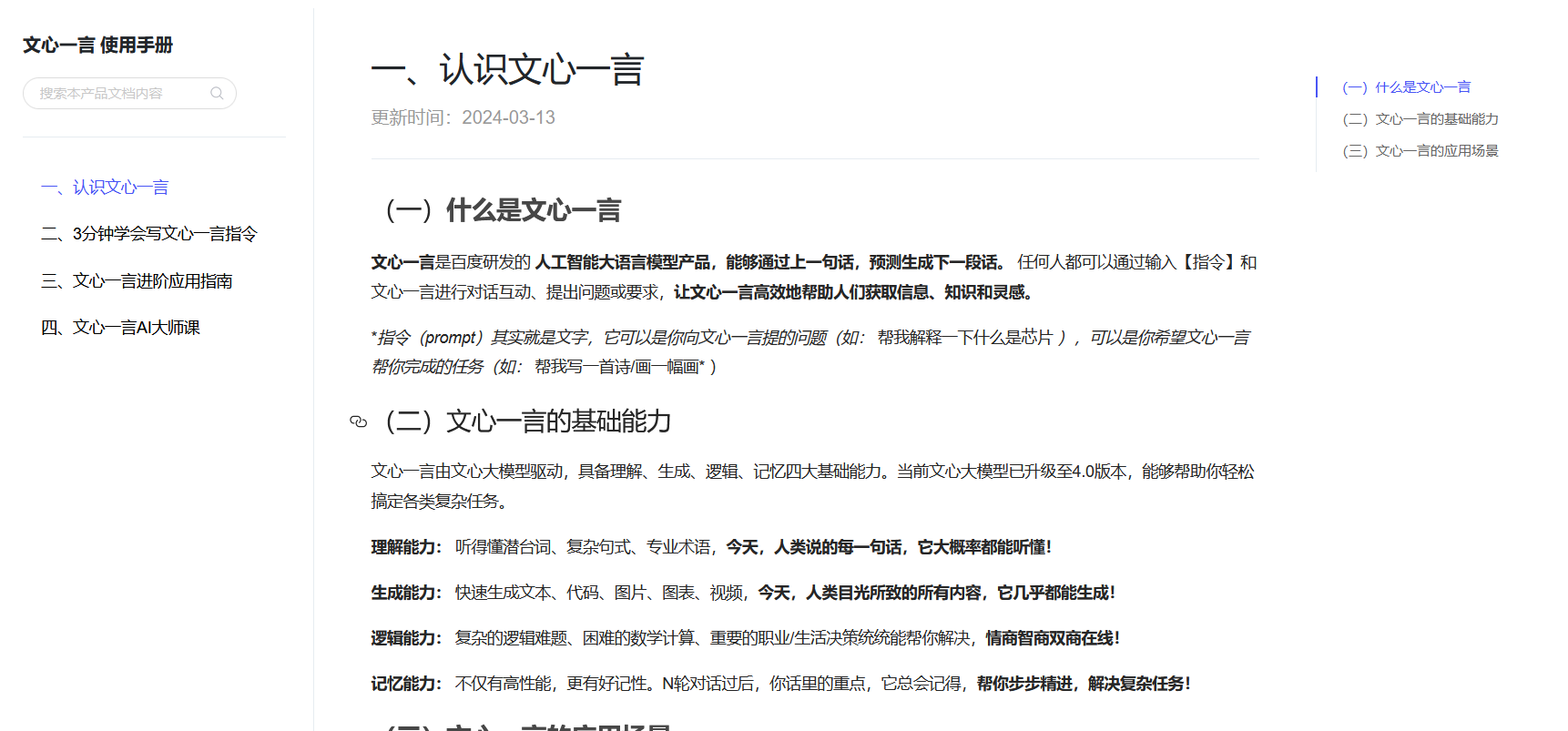Click the 记忆能力 paragraph label
1568x731 pixels.
pyautogui.click(x=406, y=684)
